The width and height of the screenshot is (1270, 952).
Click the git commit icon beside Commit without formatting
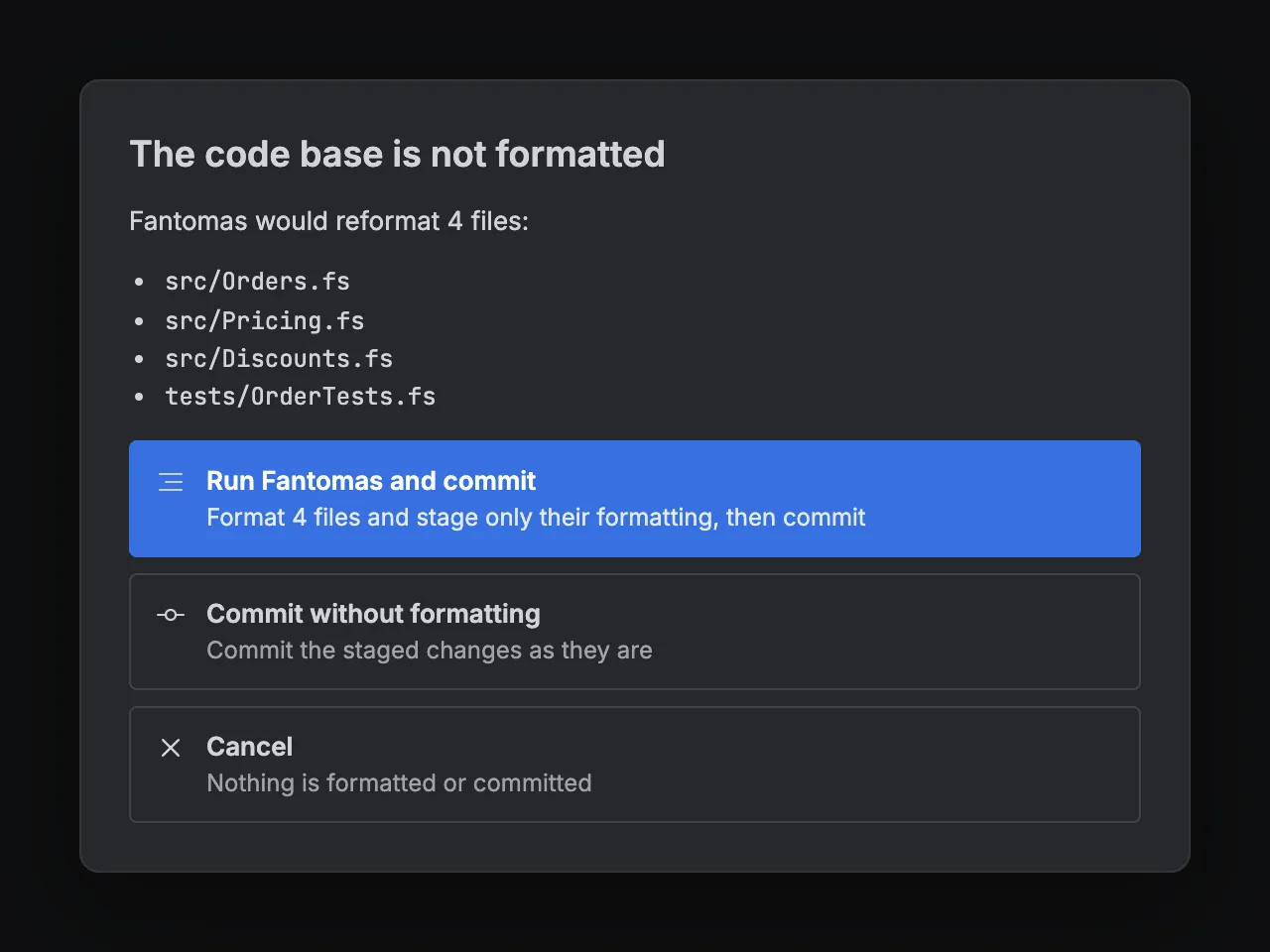(171, 615)
